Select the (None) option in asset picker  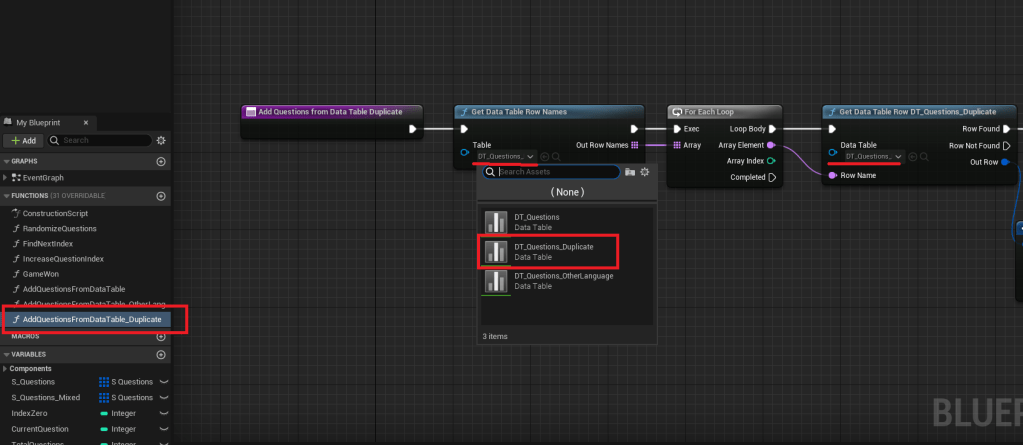pyautogui.click(x=567, y=192)
